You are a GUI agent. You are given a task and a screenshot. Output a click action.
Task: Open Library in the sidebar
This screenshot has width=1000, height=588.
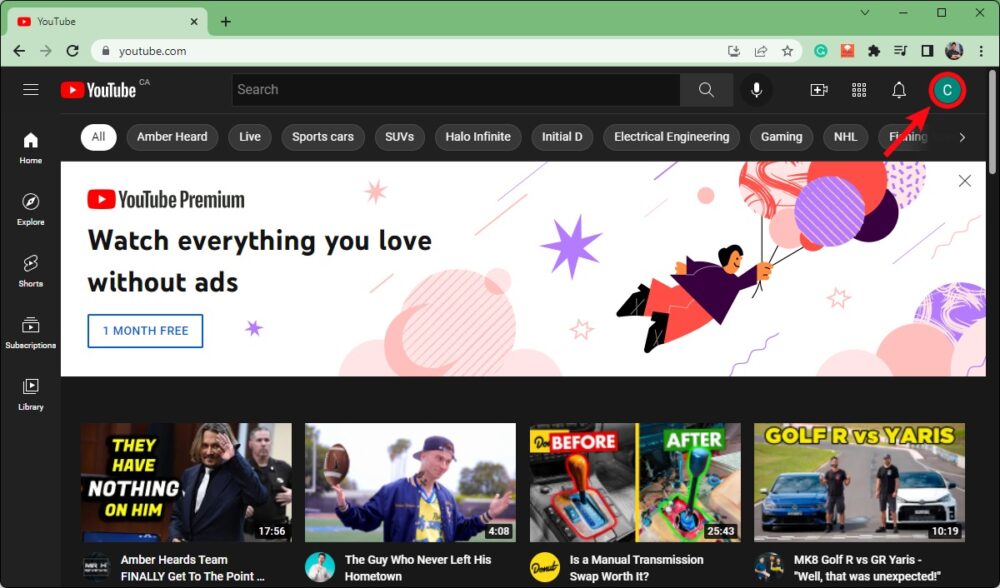(31, 393)
